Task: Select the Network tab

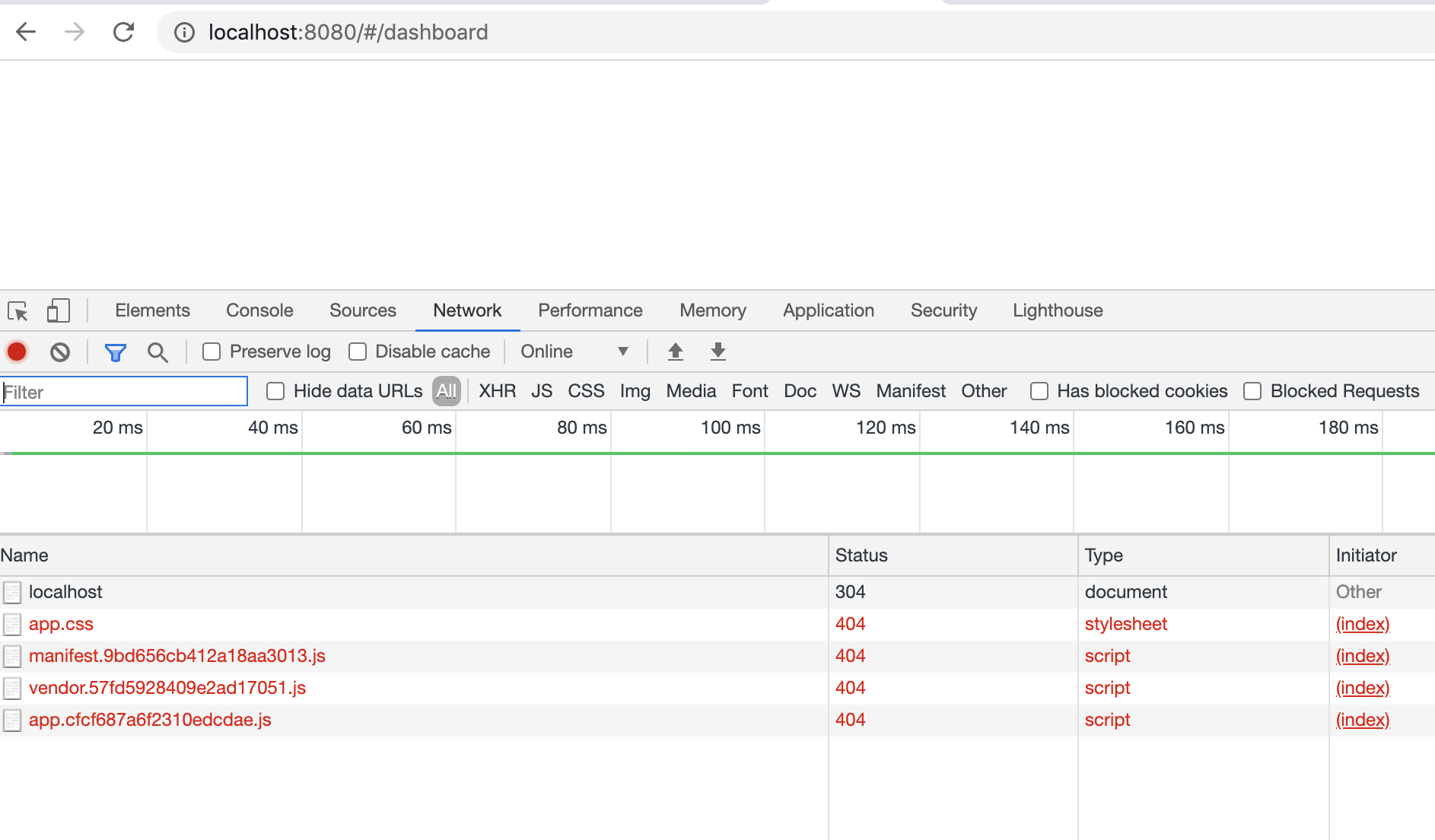Action: 467,310
